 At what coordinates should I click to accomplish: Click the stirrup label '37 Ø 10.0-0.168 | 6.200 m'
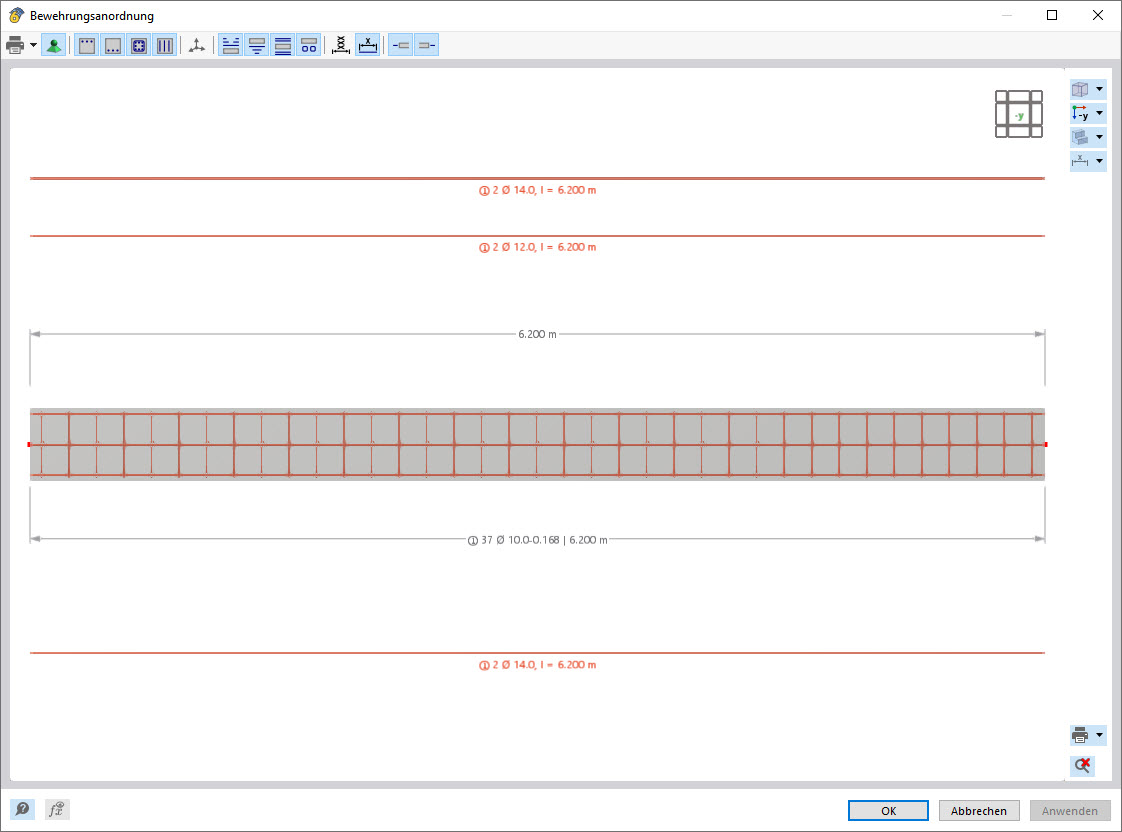(x=537, y=540)
